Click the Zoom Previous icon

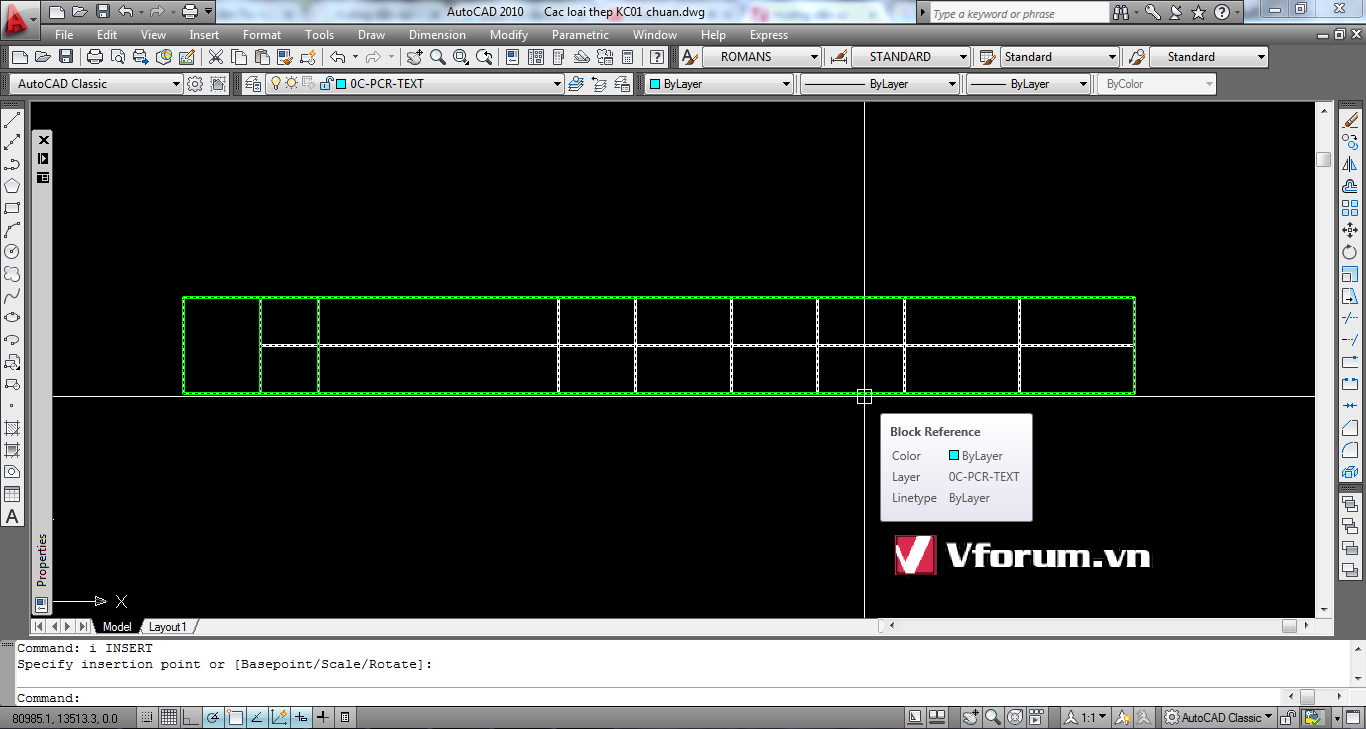[484, 57]
